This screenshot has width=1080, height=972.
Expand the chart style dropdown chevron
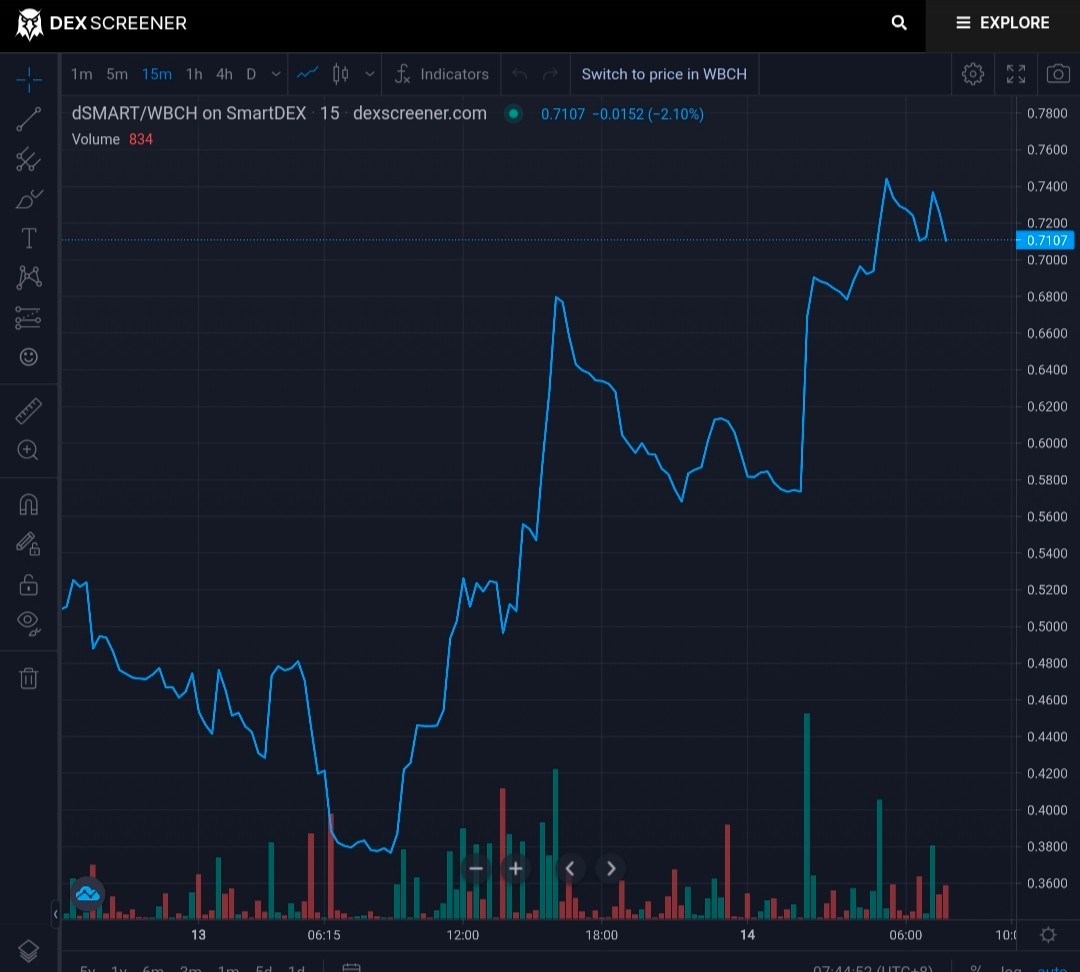[x=370, y=74]
